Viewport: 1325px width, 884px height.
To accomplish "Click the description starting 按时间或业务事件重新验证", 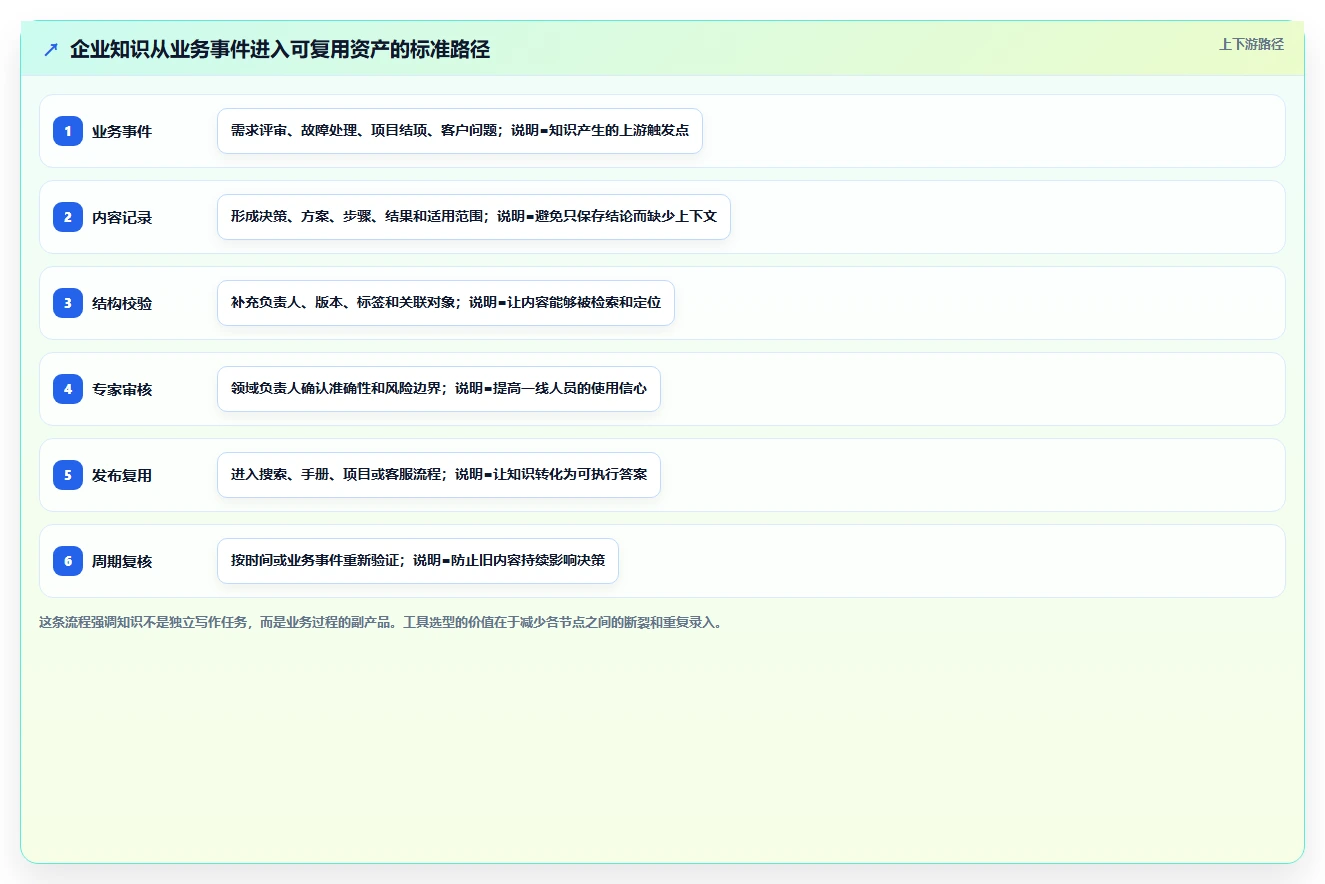I will pos(418,561).
